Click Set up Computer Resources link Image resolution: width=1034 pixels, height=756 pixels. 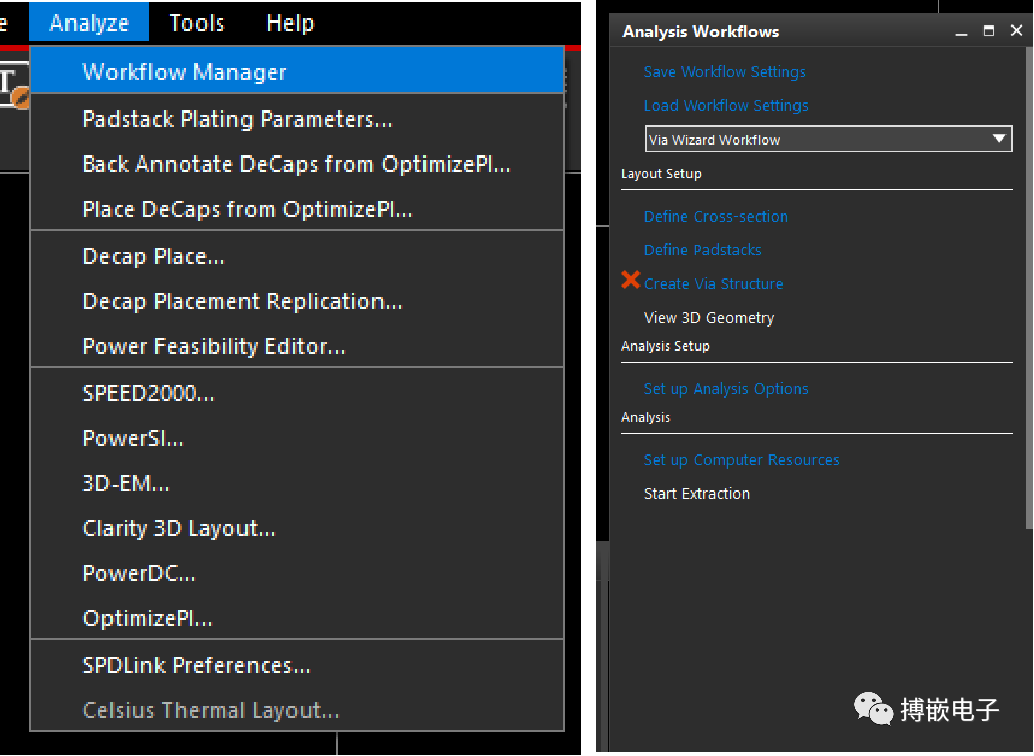741,460
